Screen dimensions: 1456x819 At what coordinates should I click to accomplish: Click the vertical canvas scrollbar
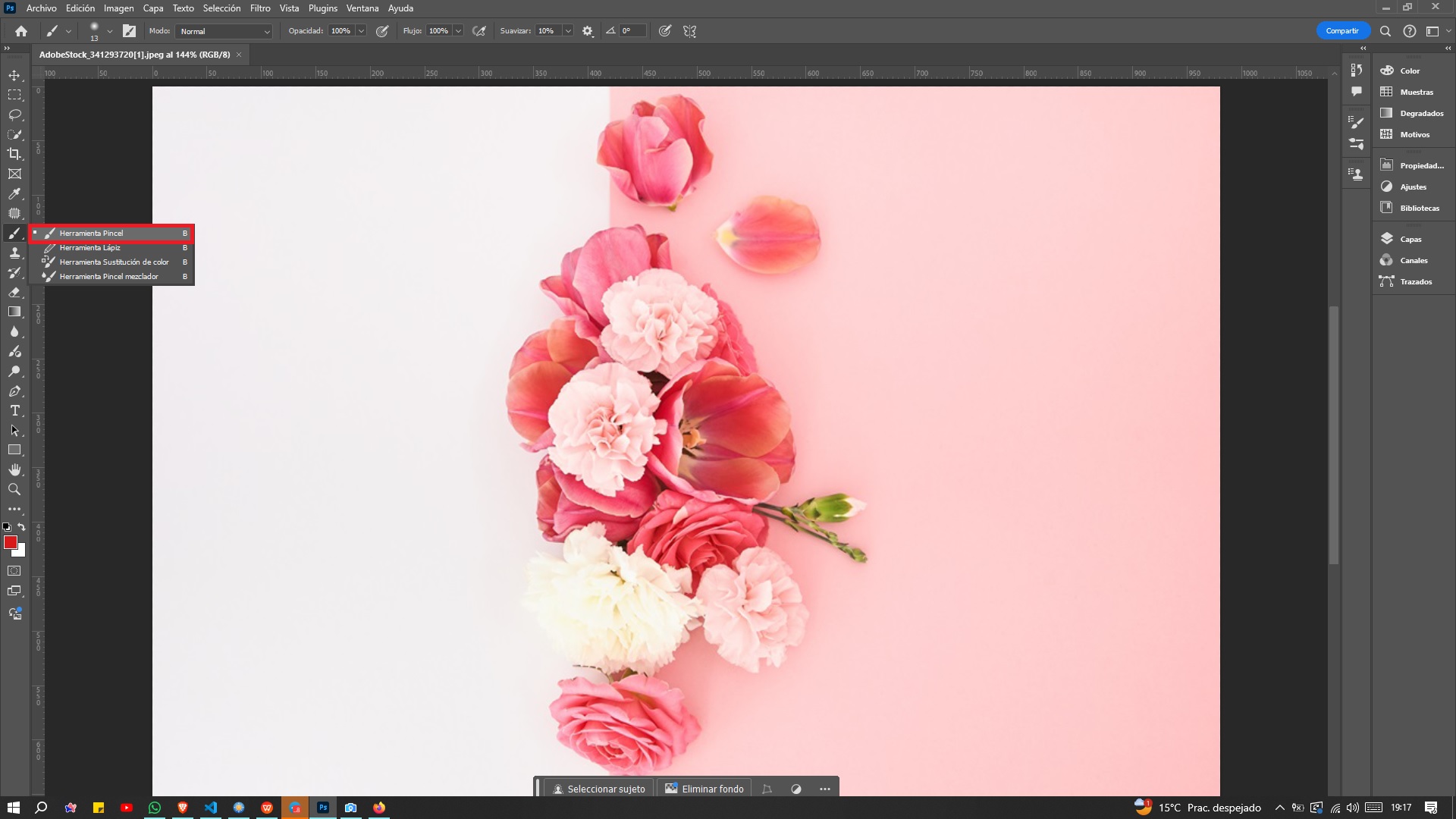pyautogui.click(x=1334, y=435)
